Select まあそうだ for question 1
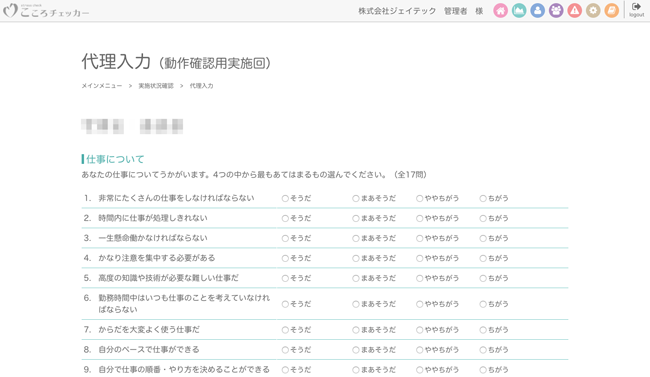The image size is (650, 377). [356, 199]
